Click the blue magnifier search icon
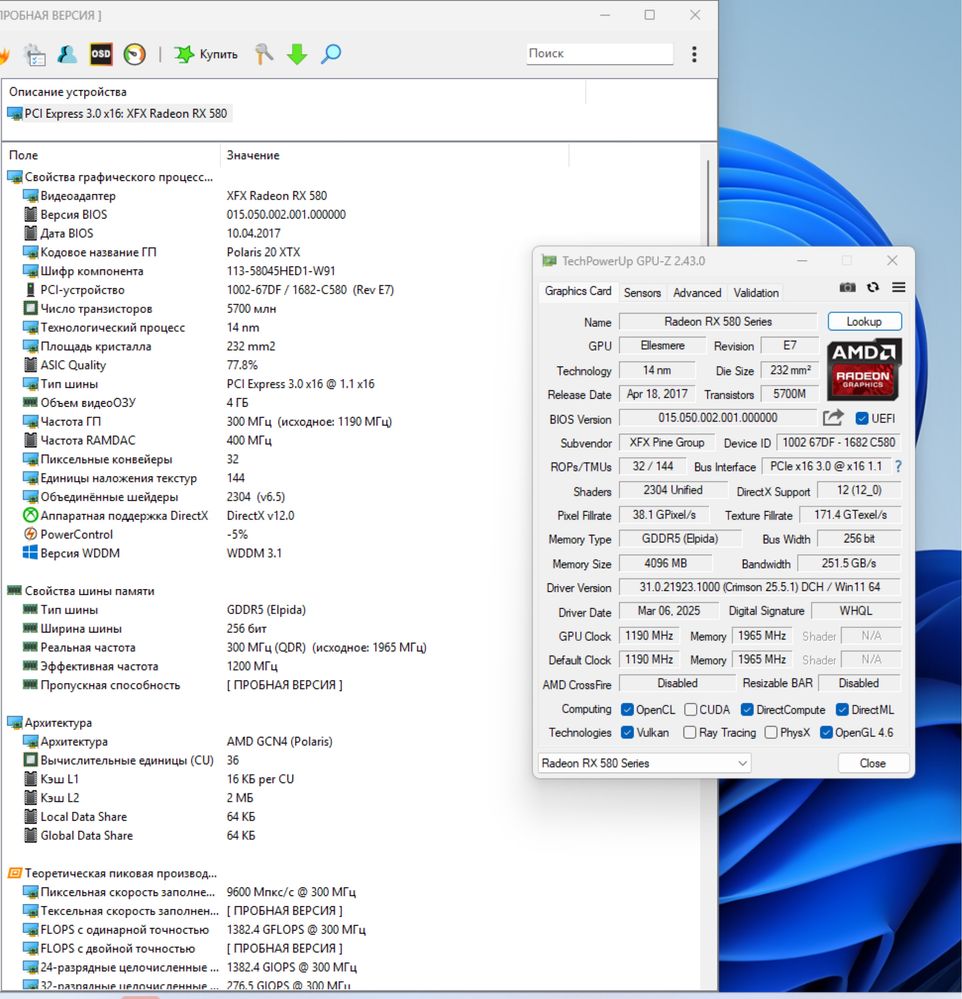 tap(331, 54)
